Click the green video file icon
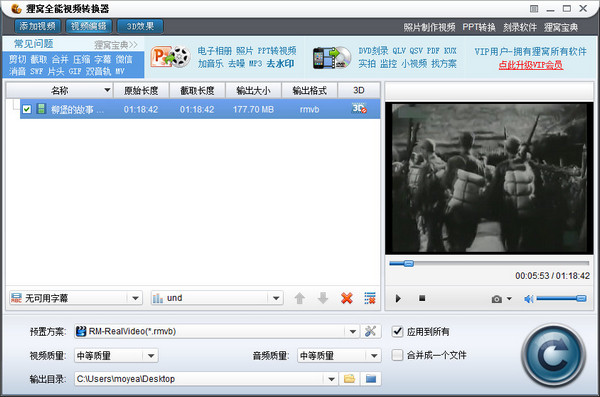Image resolution: width=600 pixels, height=397 pixels. [x=41, y=109]
